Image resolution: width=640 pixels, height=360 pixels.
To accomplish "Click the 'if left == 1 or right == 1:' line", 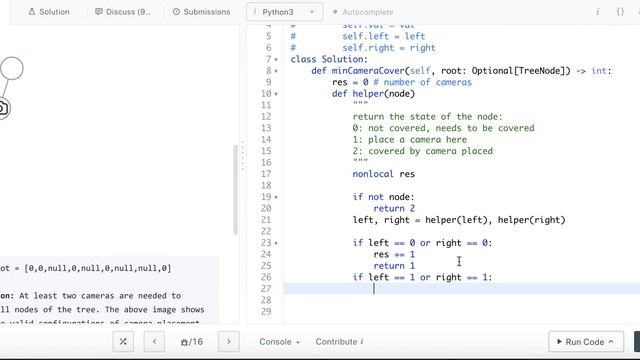I will tap(422, 277).
